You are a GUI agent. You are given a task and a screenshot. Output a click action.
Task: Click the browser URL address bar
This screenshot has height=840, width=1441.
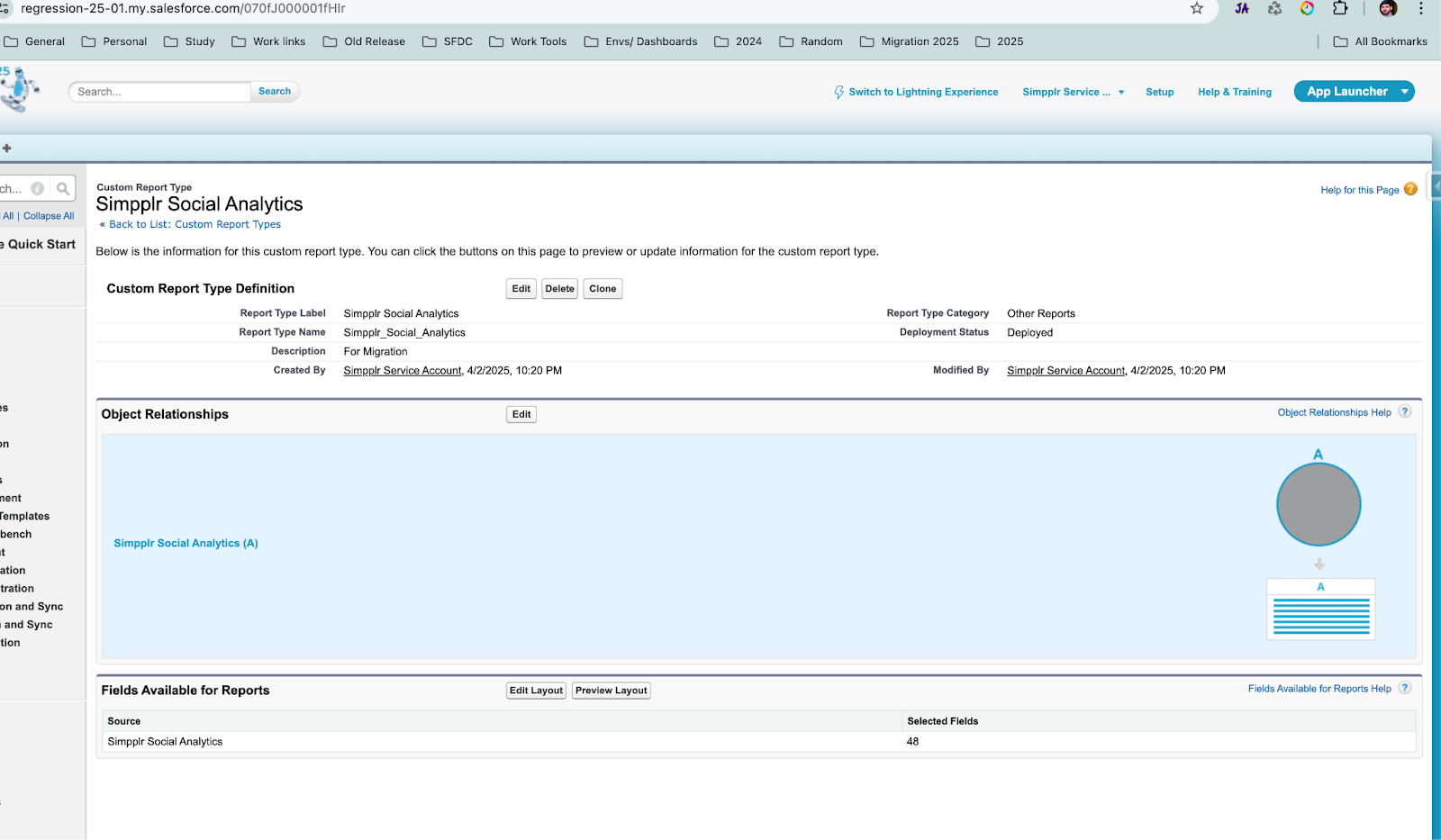click(x=594, y=8)
